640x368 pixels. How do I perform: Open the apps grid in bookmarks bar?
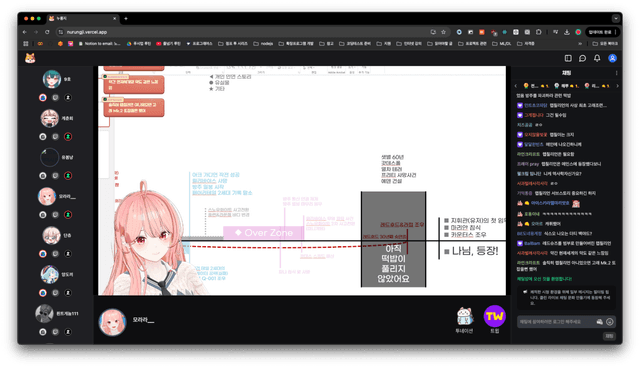point(26,44)
